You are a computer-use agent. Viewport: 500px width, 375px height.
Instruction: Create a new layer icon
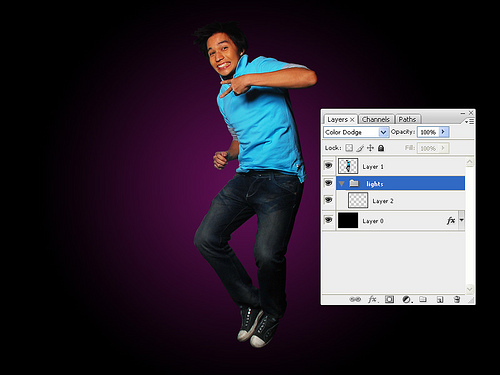pos(440,300)
